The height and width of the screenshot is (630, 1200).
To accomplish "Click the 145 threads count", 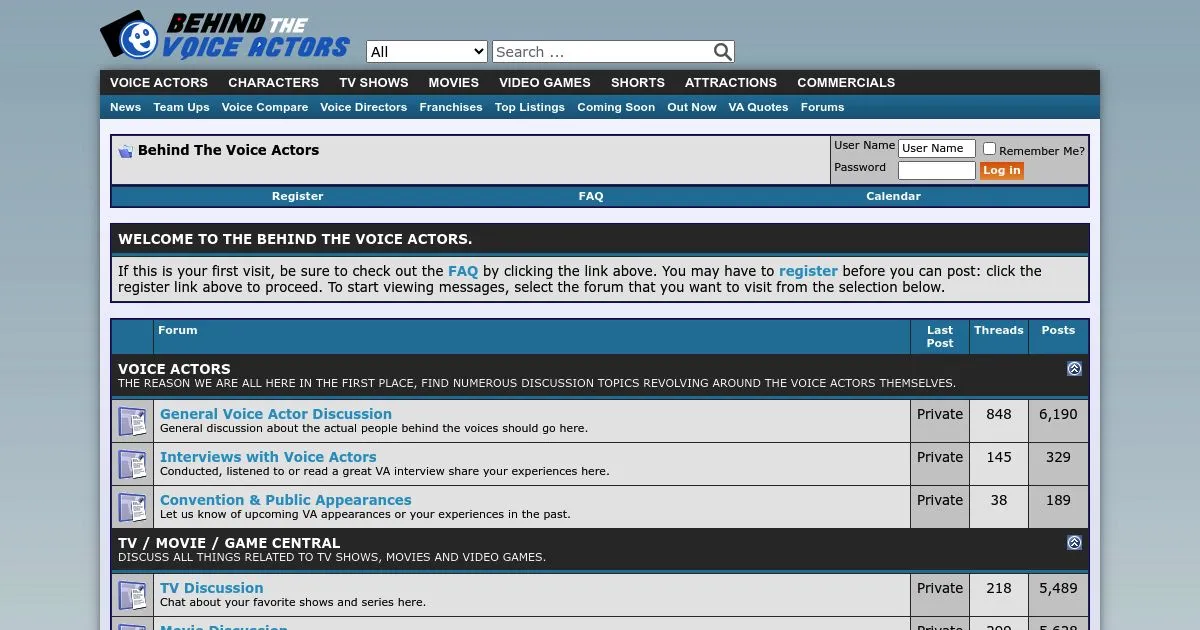I will (999, 457).
